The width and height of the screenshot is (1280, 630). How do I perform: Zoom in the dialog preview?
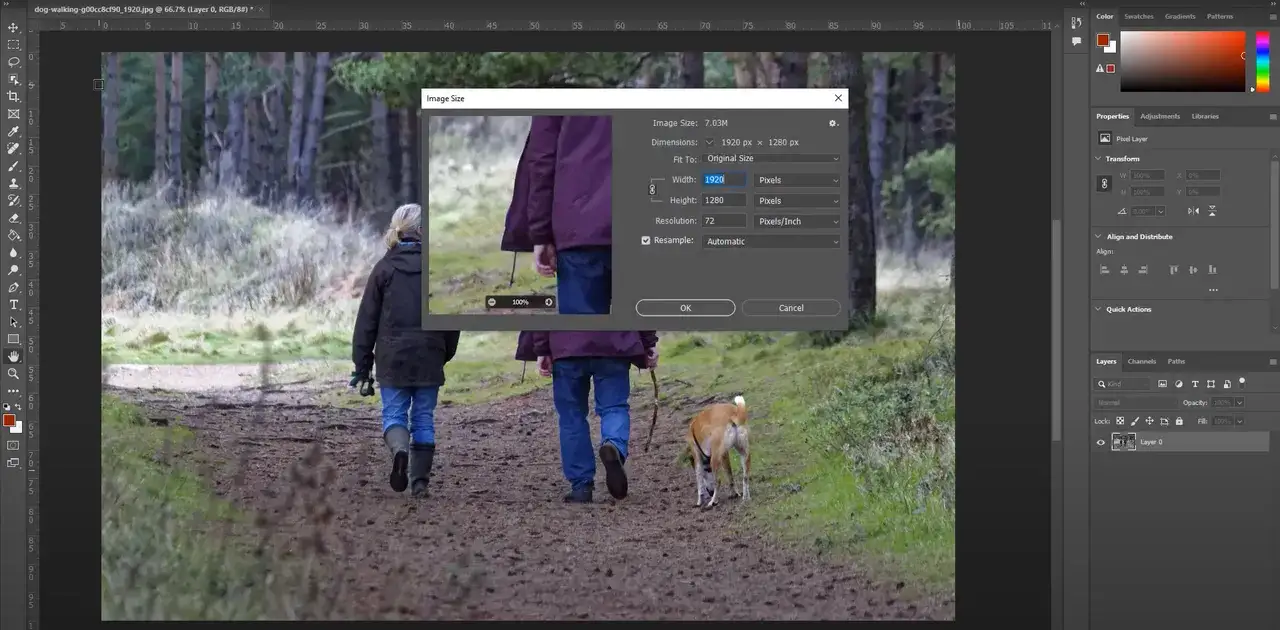pos(549,302)
